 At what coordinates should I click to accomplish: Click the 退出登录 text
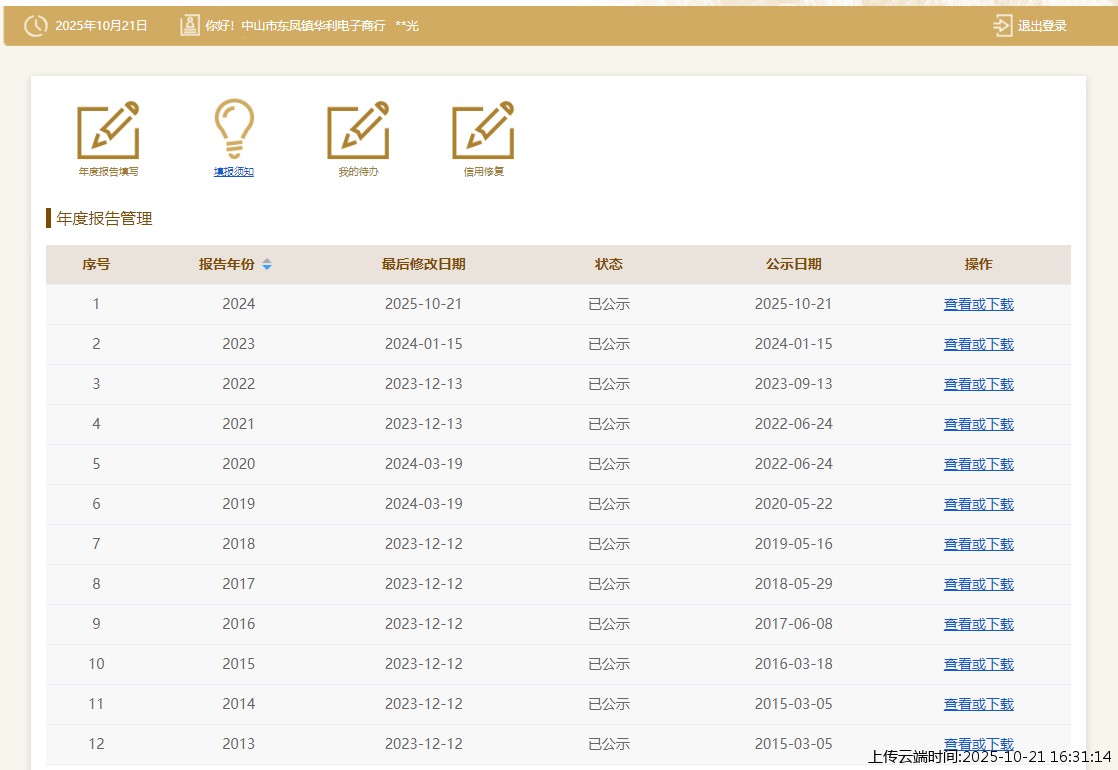[1042, 26]
